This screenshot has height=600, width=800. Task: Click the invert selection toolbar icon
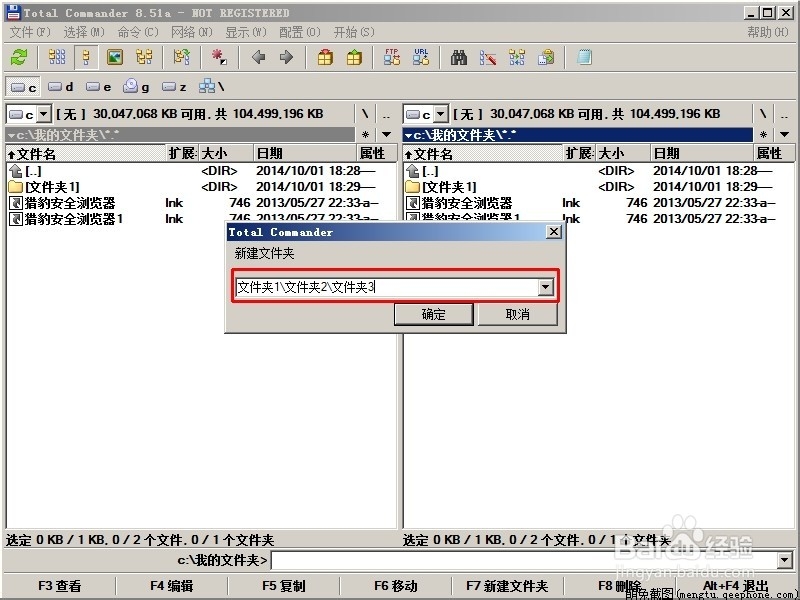coord(182,57)
